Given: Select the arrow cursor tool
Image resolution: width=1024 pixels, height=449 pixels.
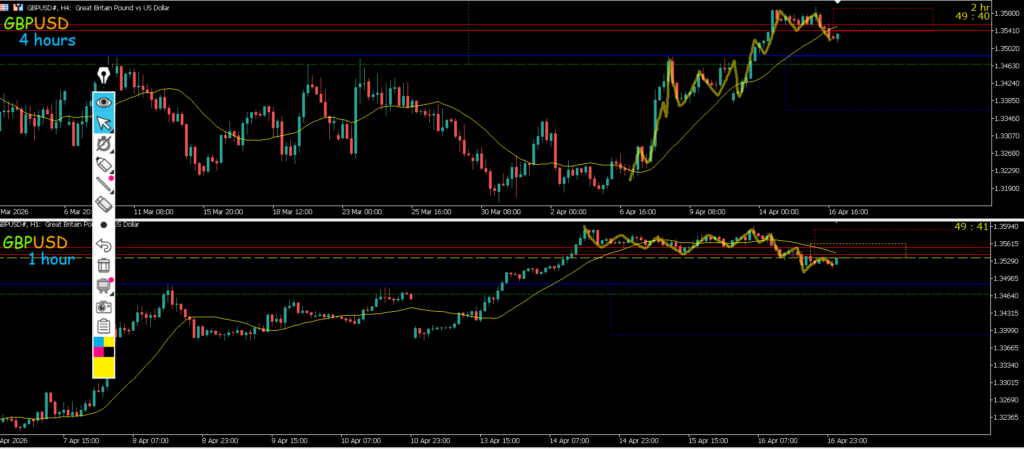Looking at the screenshot, I should [x=103, y=123].
